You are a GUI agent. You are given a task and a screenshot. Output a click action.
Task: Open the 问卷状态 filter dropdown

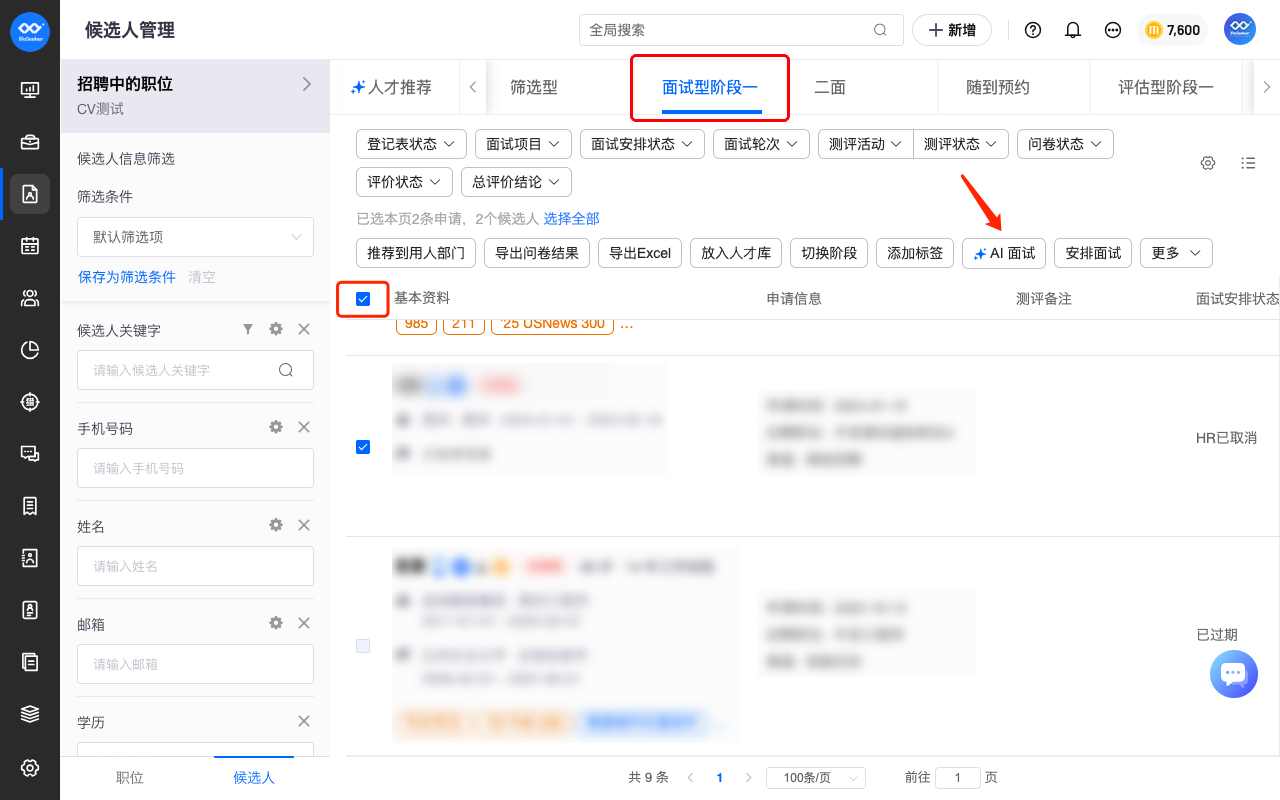[x=1065, y=144]
